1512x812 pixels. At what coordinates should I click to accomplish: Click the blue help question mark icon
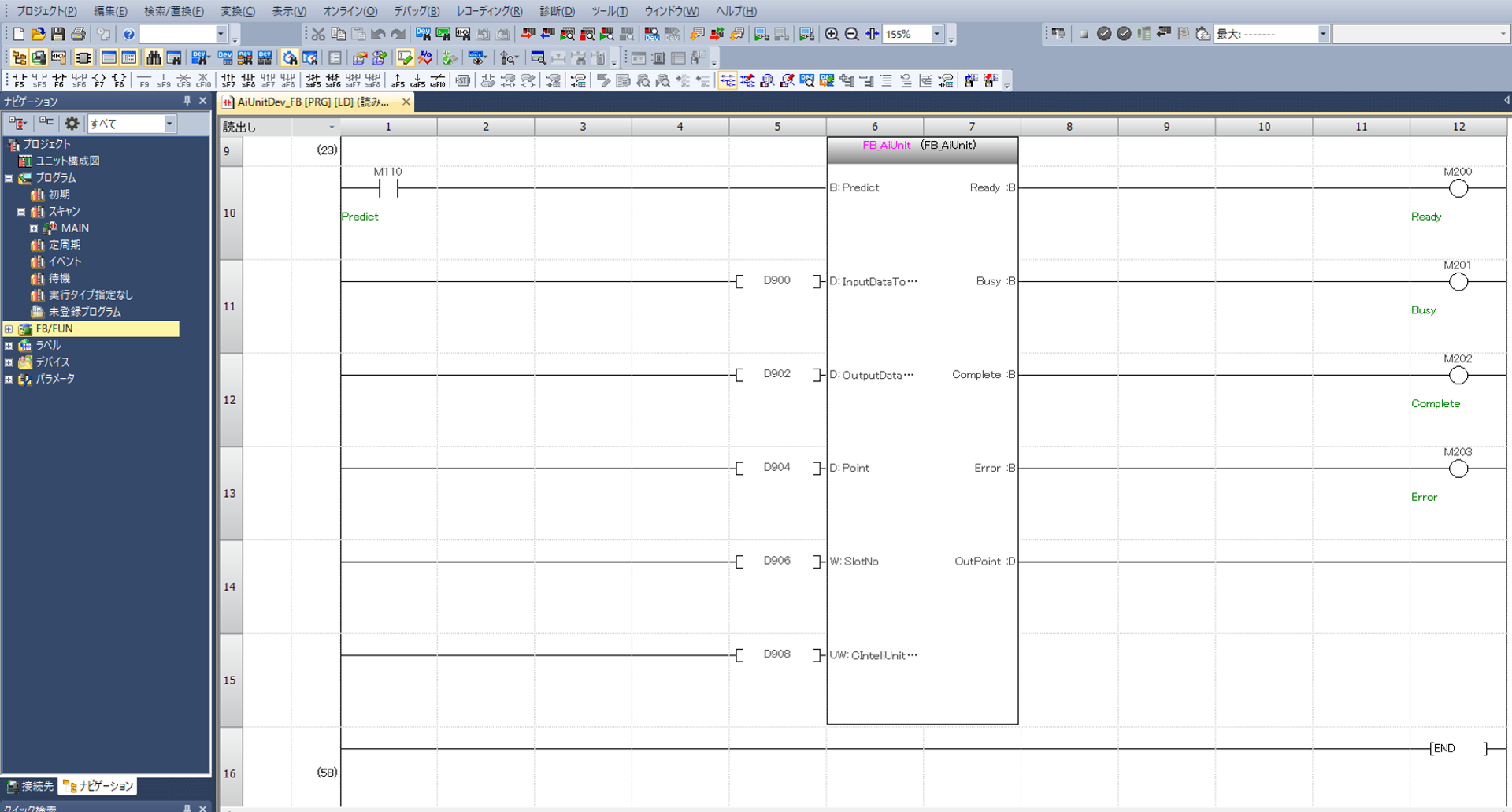(129, 34)
